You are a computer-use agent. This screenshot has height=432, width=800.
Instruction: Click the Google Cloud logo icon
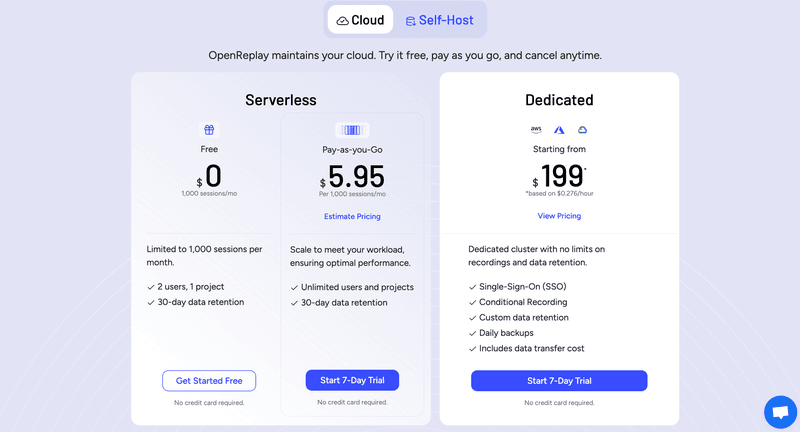click(582, 130)
